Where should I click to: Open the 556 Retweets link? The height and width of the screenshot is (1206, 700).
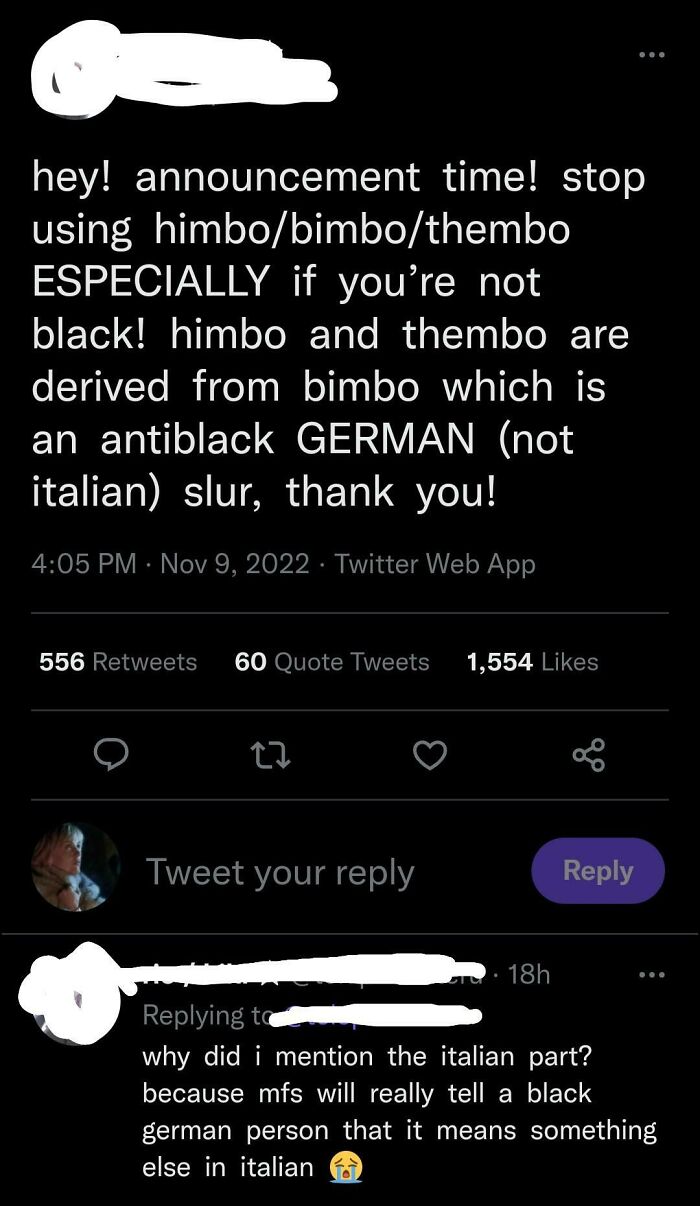(x=116, y=661)
